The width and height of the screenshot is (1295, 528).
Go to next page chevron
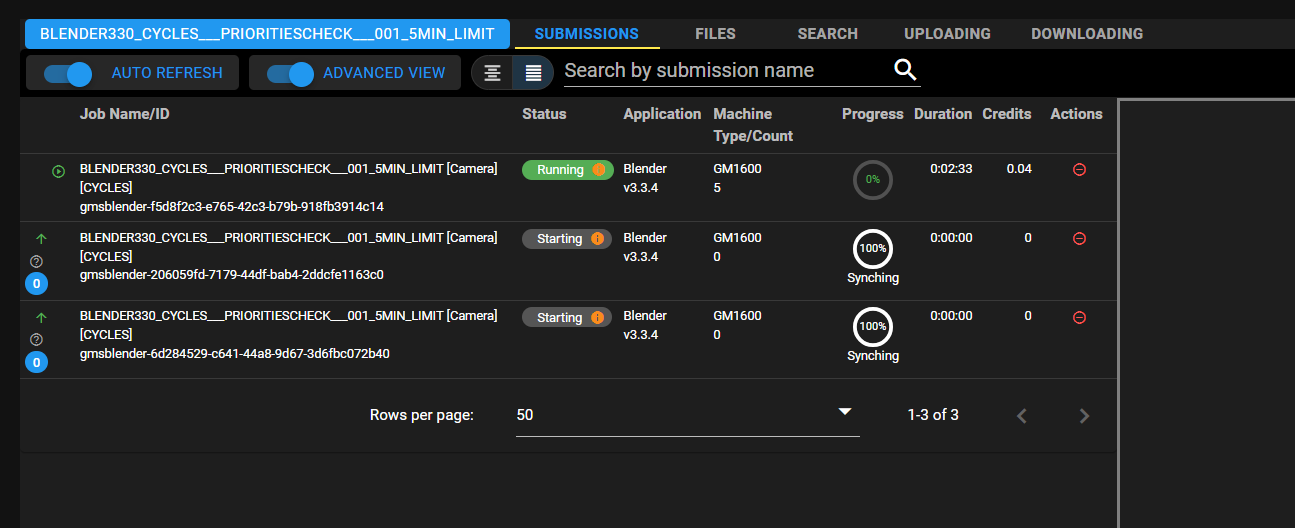tap(1084, 416)
